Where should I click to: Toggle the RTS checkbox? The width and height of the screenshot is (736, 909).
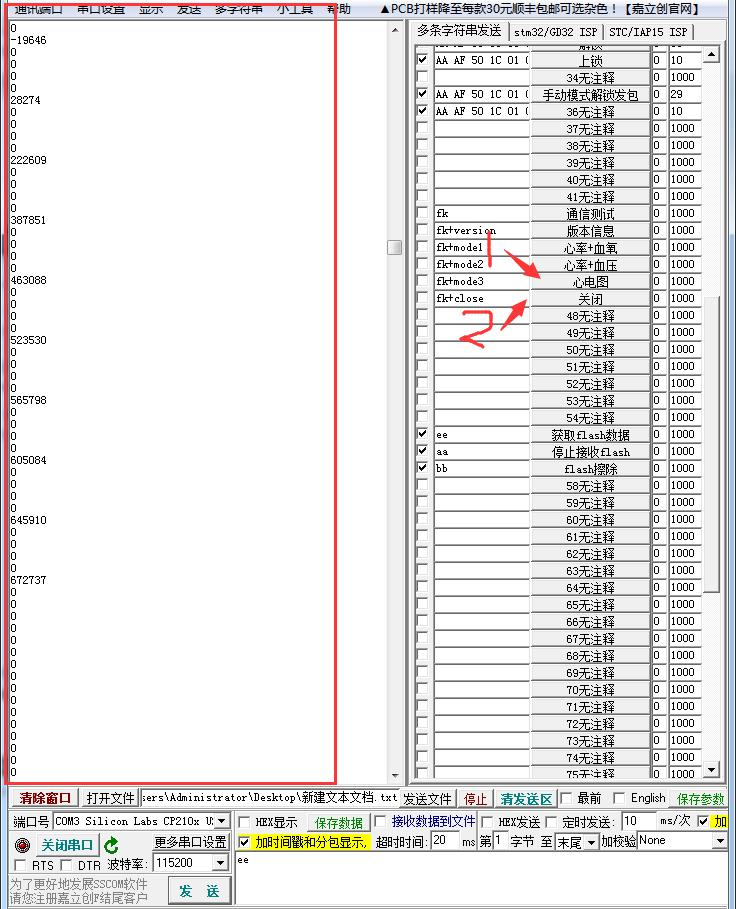click(20, 865)
